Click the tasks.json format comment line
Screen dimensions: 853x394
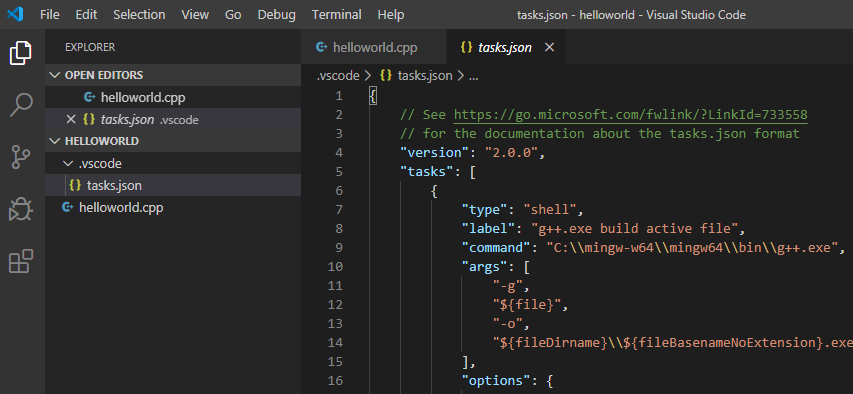pos(600,134)
